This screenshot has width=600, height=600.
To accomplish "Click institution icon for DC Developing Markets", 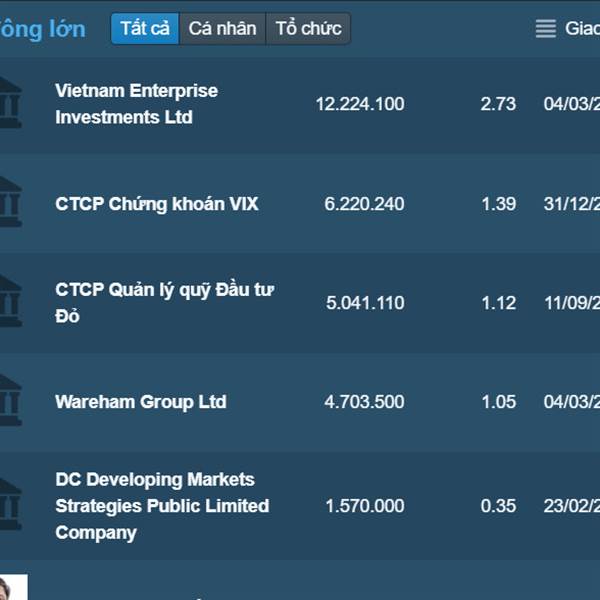I will (x=10, y=505).
